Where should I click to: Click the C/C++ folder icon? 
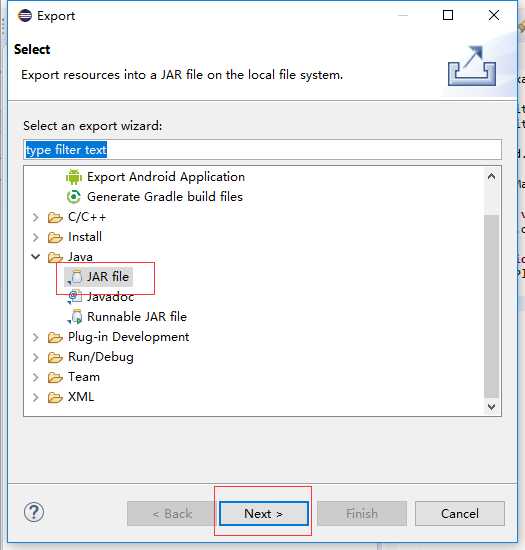tap(55, 217)
